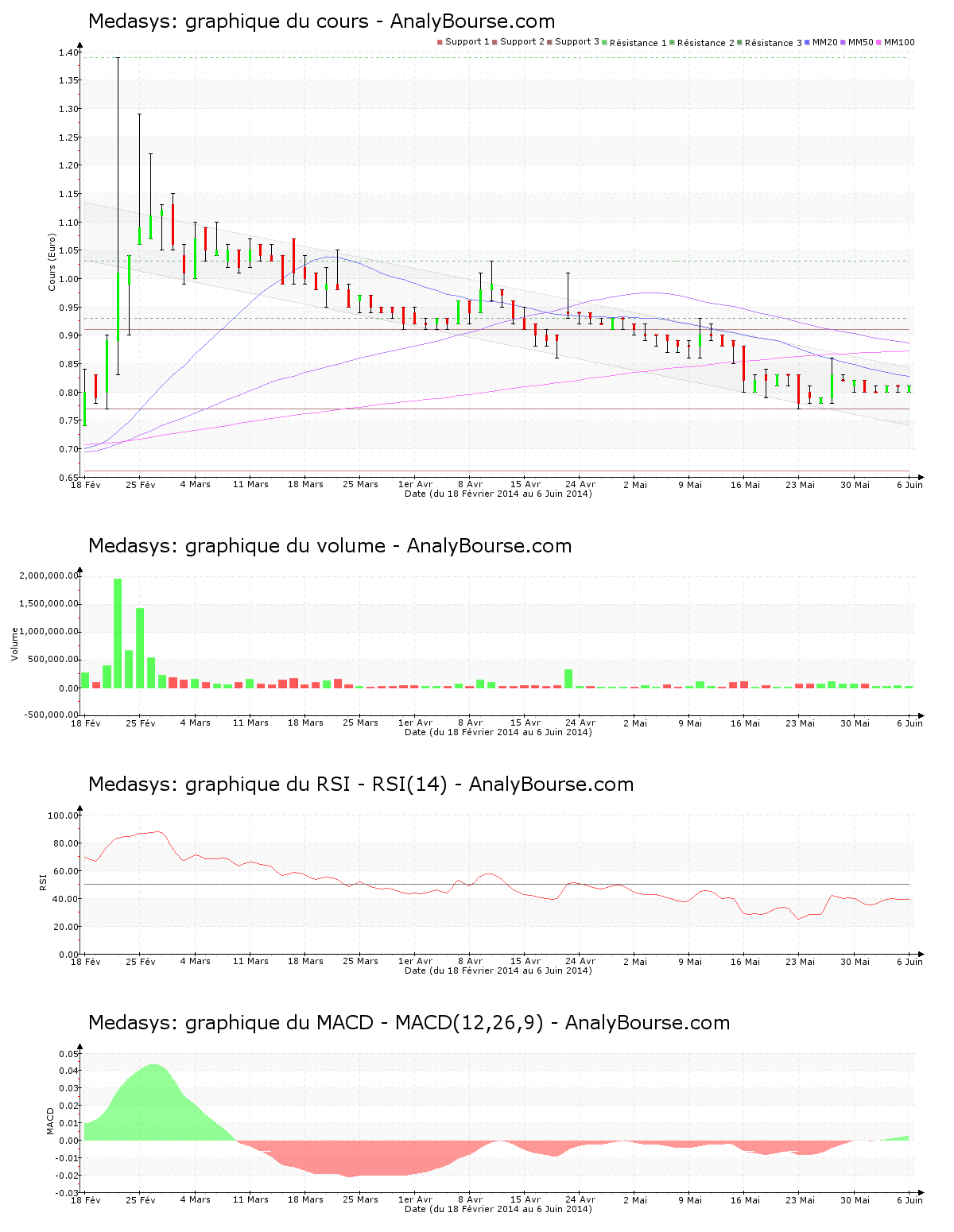Screen dimensions: 954x1232
Task: Select the 'Résistance 3' legend label
Action: [x=774, y=43]
